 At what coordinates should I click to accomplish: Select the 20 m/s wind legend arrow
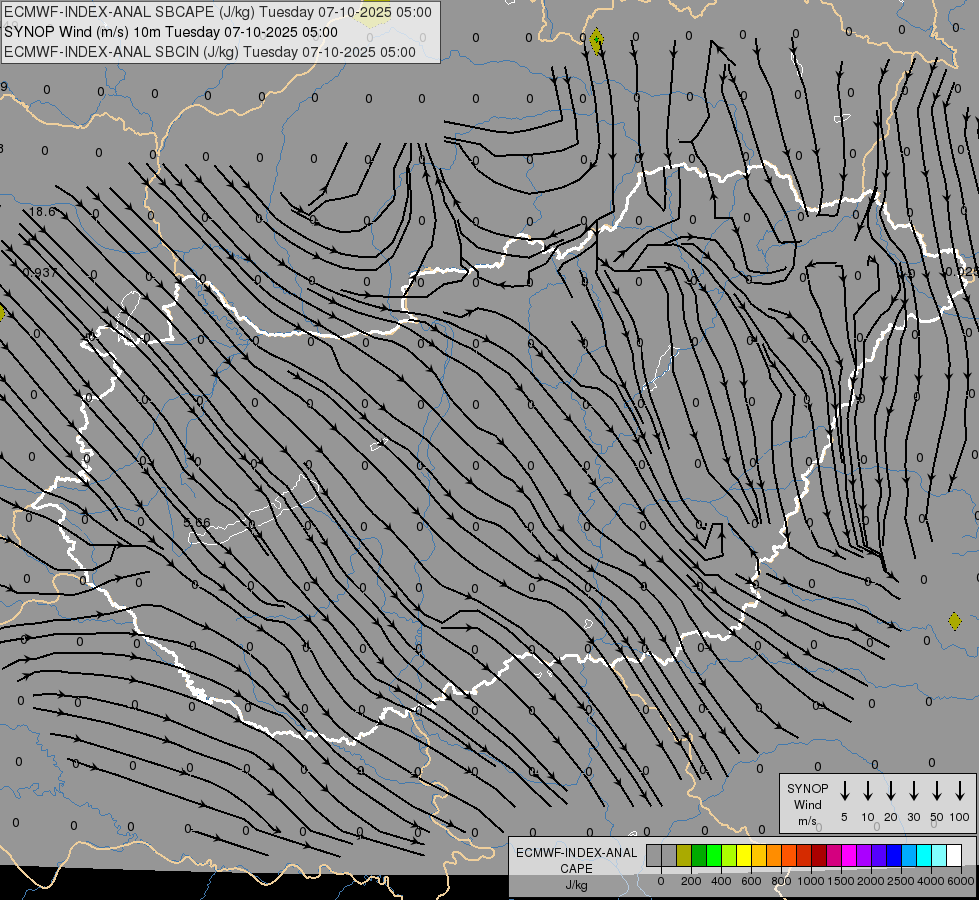(x=890, y=791)
